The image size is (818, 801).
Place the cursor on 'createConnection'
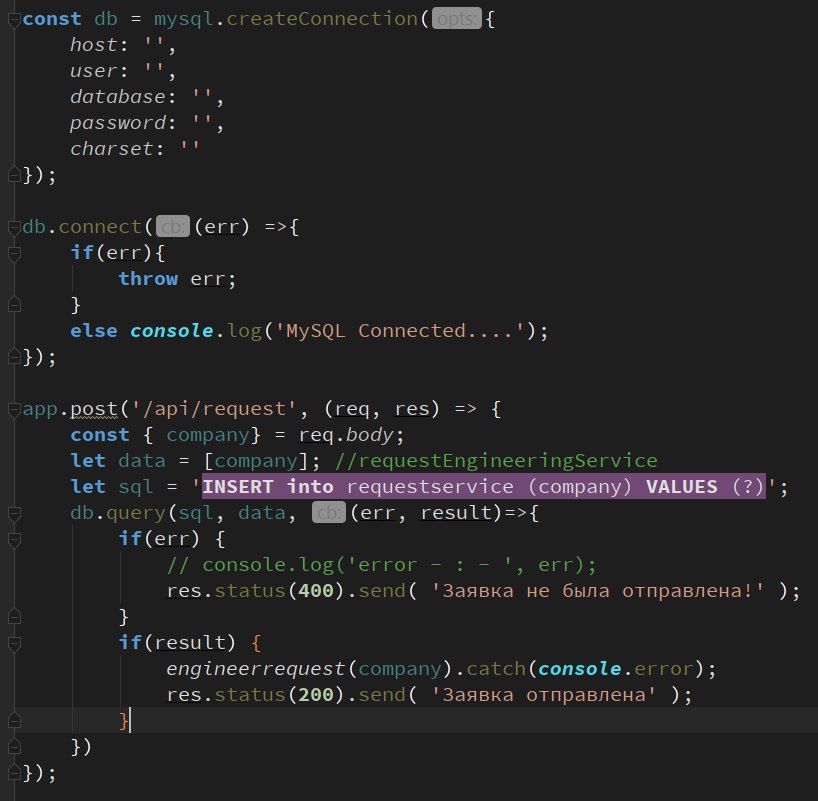(x=322, y=19)
